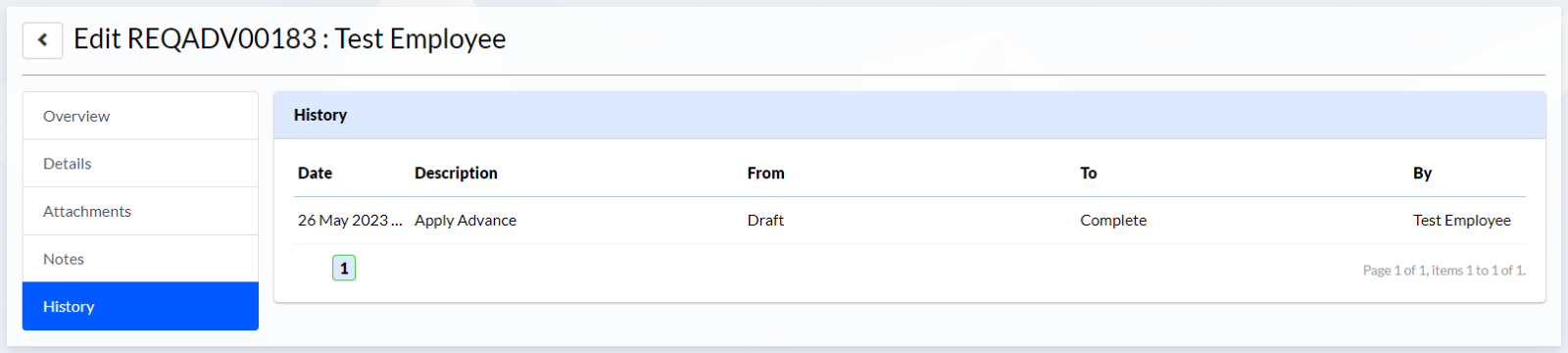Image resolution: width=1568 pixels, height=353 pixels.
Task: Click the Apply Advance description cell
Action: click(465, 220)
